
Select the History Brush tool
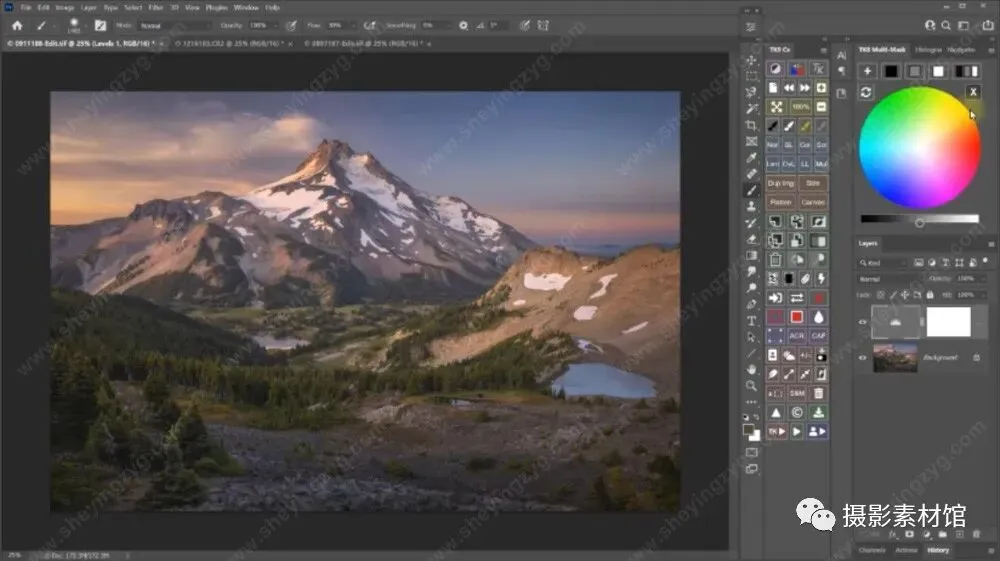pos(752,222)
